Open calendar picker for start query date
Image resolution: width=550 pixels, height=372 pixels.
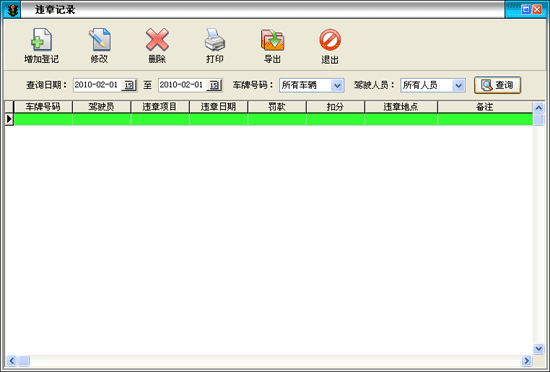[129, 85]
